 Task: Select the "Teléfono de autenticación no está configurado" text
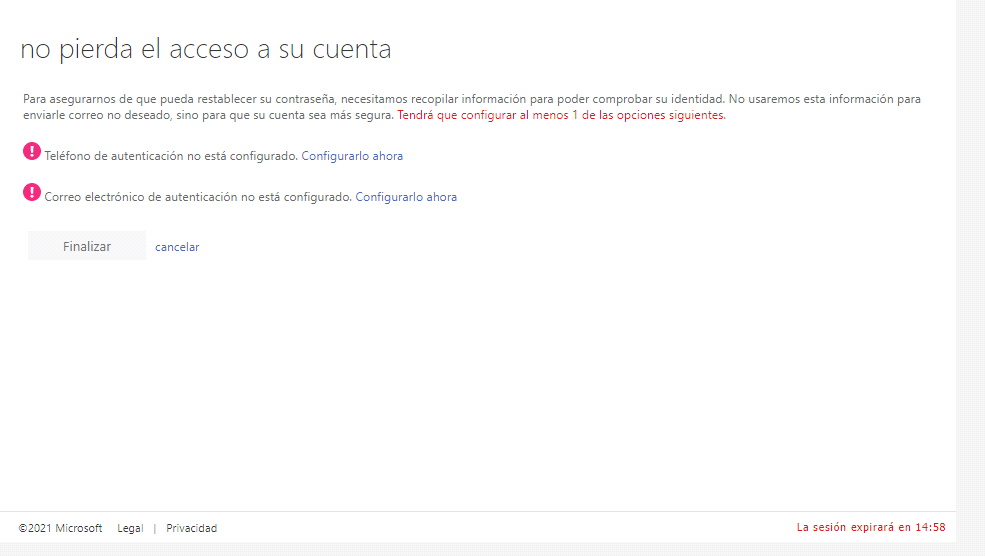point(171,156)
